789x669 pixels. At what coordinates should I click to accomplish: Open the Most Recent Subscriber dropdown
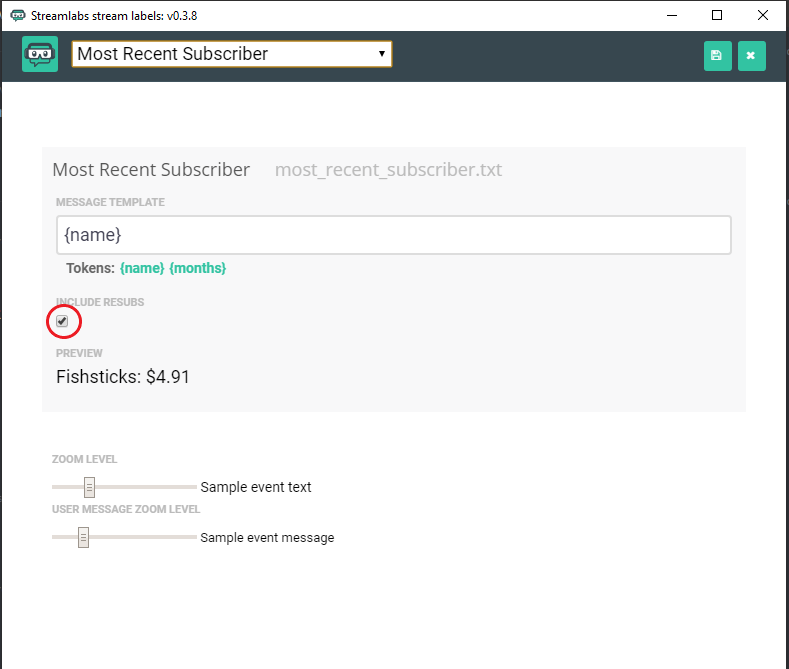point(232,54)
